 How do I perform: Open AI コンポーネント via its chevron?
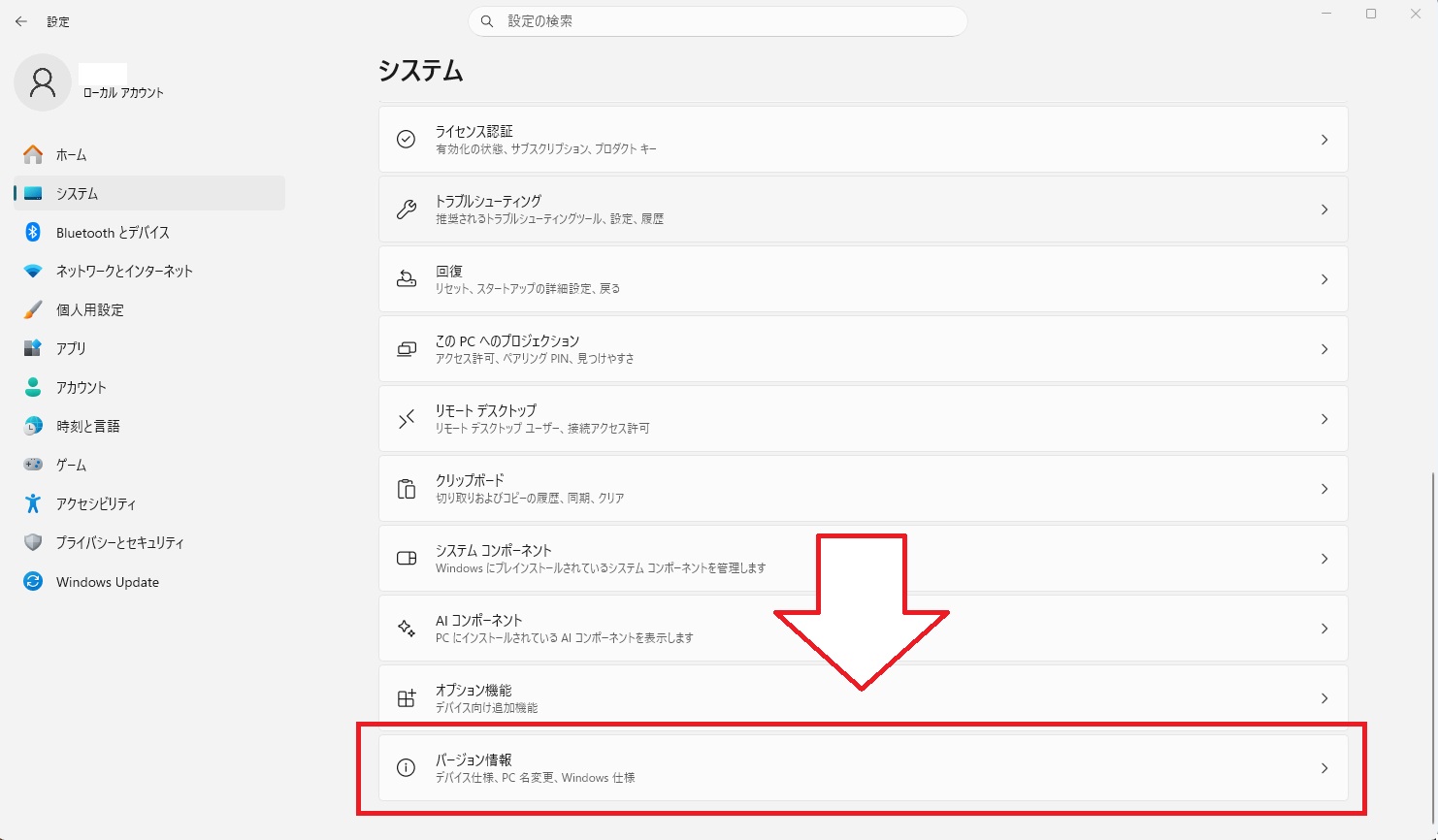[1324, 629]
